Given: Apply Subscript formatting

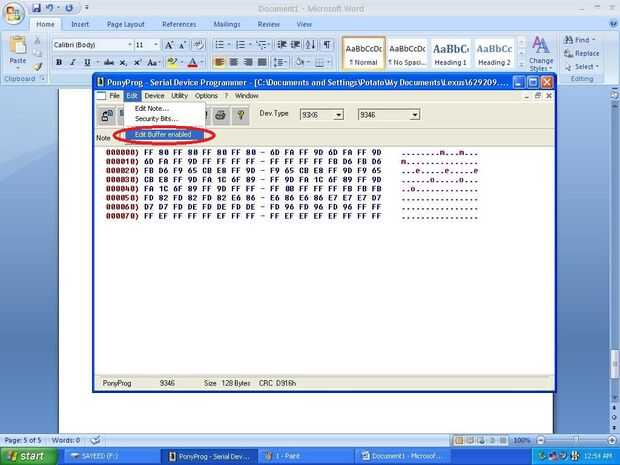Looking at the screenshot, I should 123,62.
